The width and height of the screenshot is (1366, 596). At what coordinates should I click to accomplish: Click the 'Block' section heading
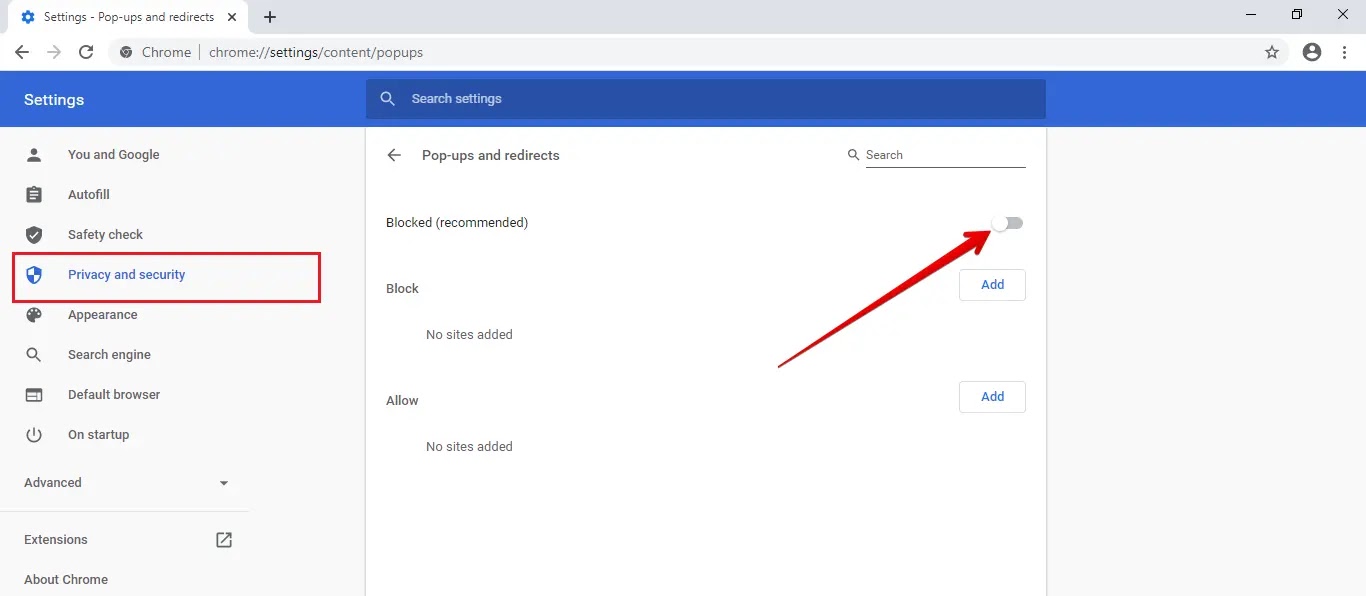coord(402,289)
